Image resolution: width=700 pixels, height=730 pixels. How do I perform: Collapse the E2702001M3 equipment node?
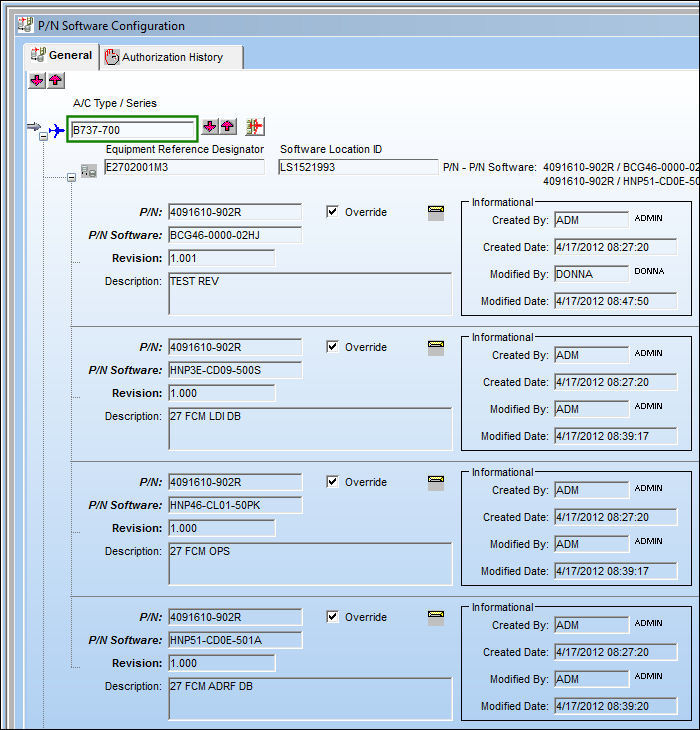[x=71, y=177]
